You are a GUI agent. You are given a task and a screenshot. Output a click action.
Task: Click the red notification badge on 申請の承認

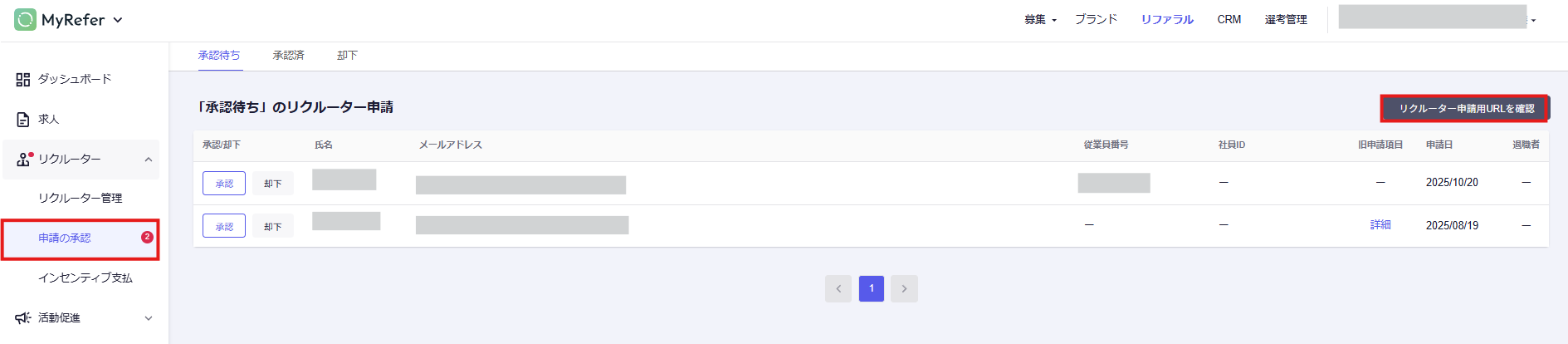coord(147,237)
